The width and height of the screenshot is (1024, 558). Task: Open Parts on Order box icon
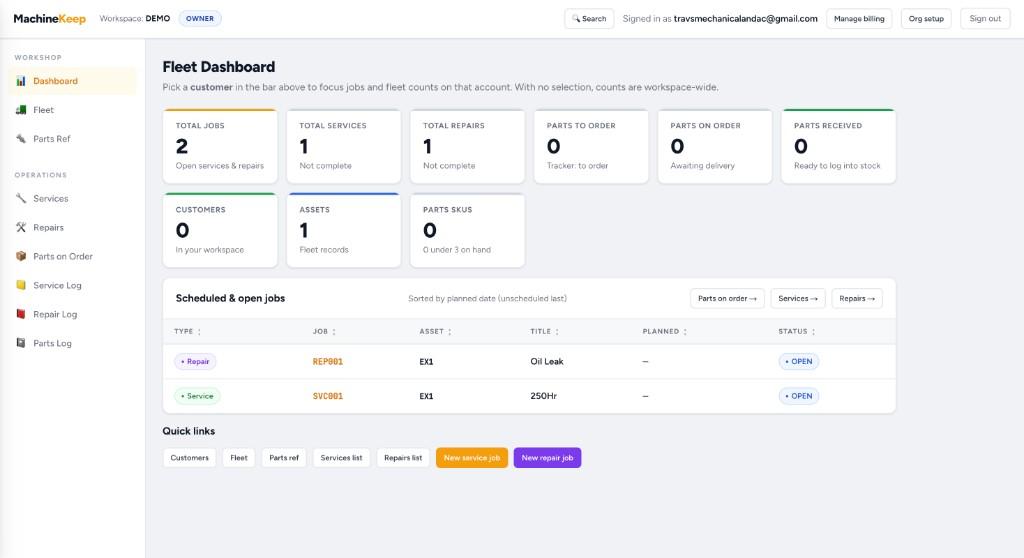pos(21,256)
